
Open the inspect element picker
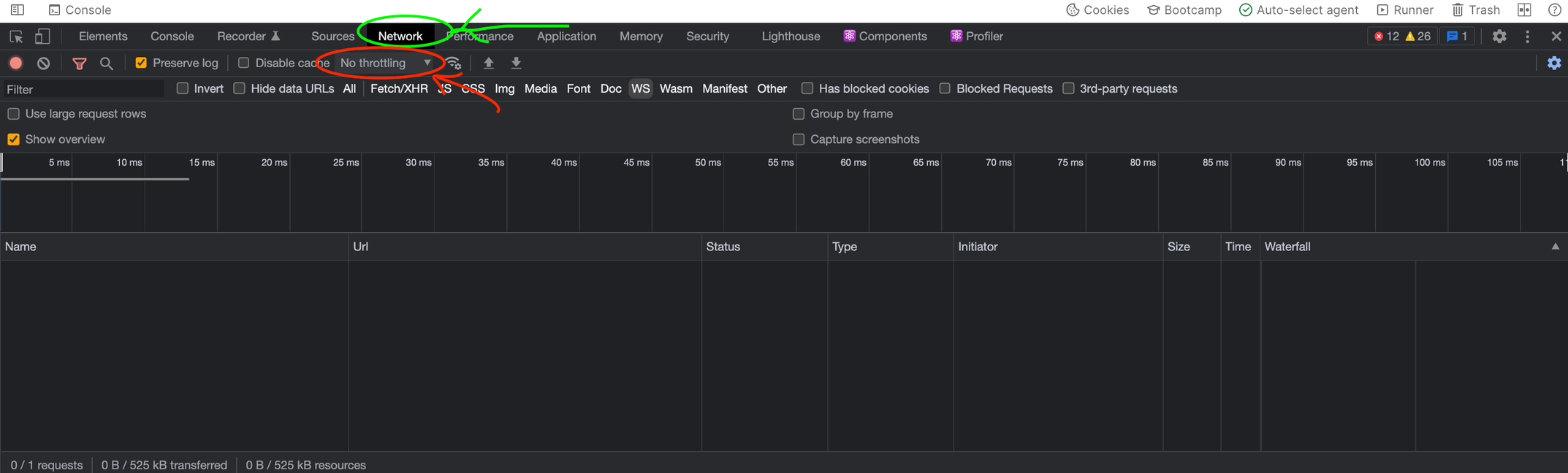click(16, 36)
